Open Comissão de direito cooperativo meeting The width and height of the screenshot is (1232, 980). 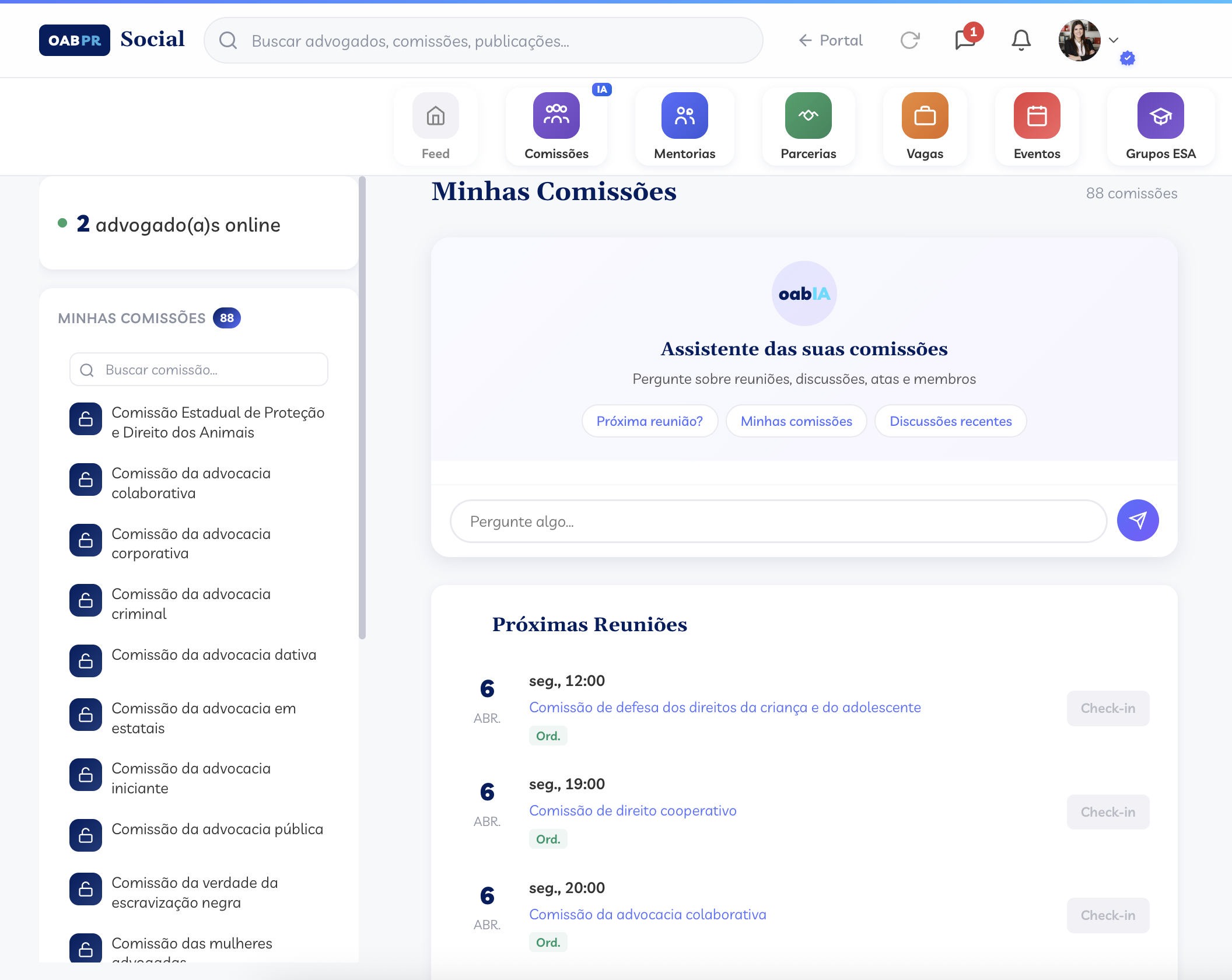click(633, 811)
